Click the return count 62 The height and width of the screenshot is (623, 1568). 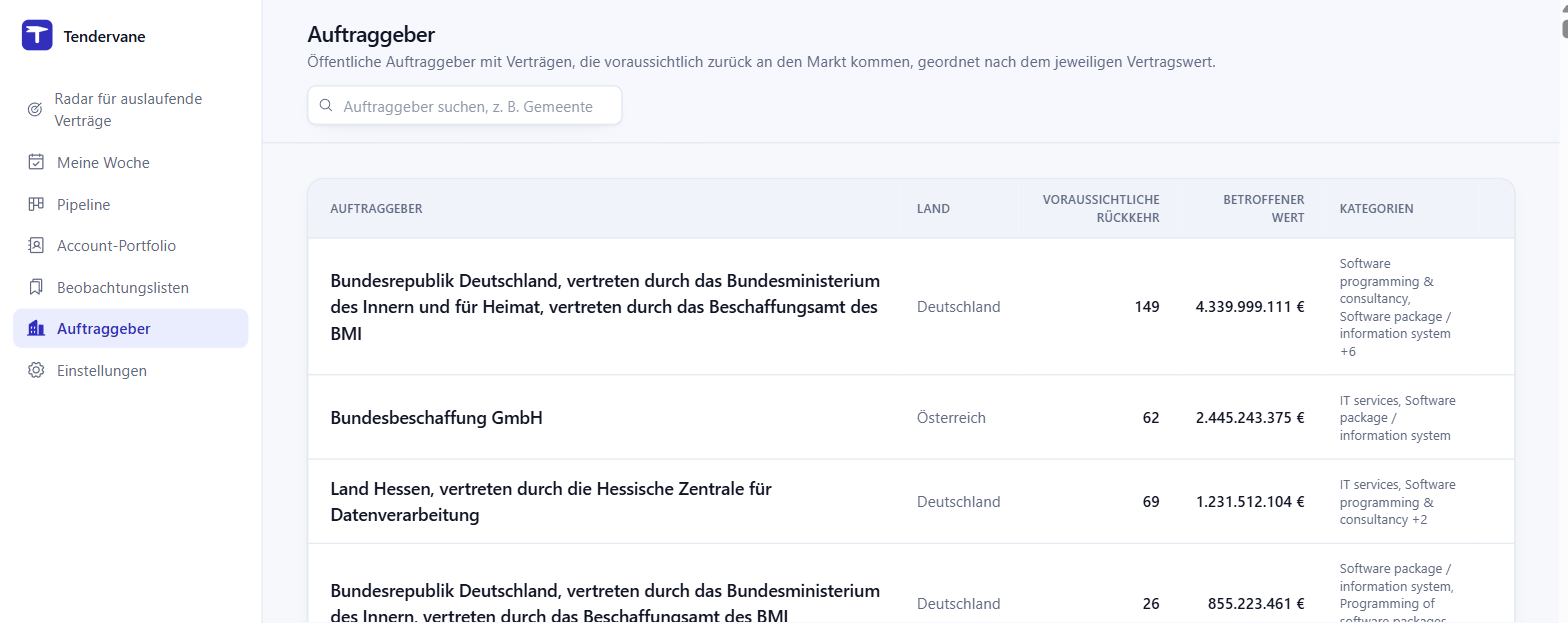[1151, 418]
